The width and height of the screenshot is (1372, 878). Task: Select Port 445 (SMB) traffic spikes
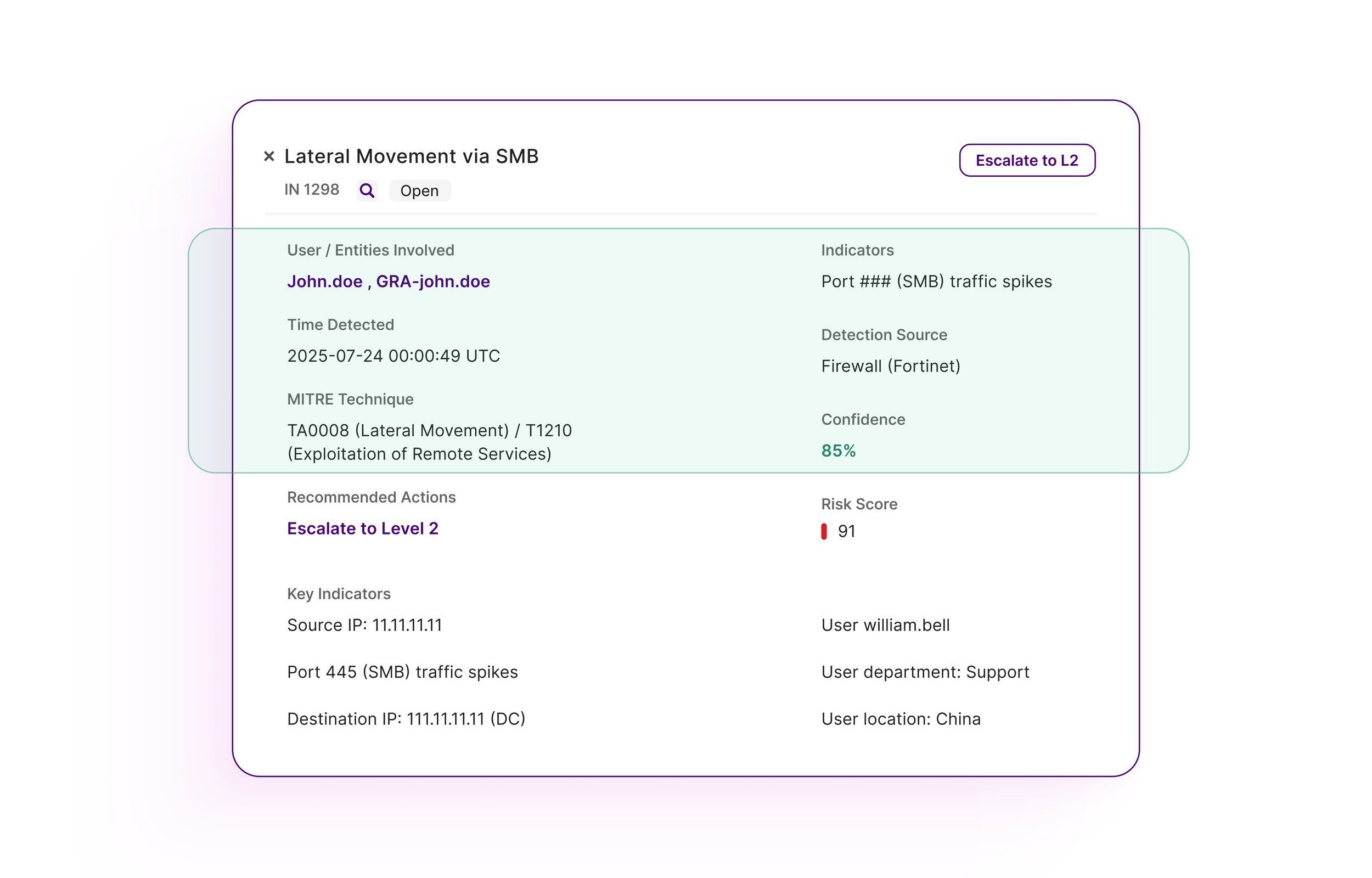pyautogui.click(x=402, y=672)
